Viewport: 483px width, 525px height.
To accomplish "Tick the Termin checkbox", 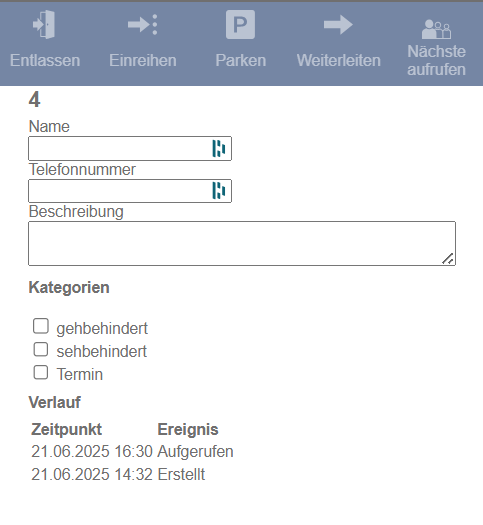I will (x=41, y=372).
